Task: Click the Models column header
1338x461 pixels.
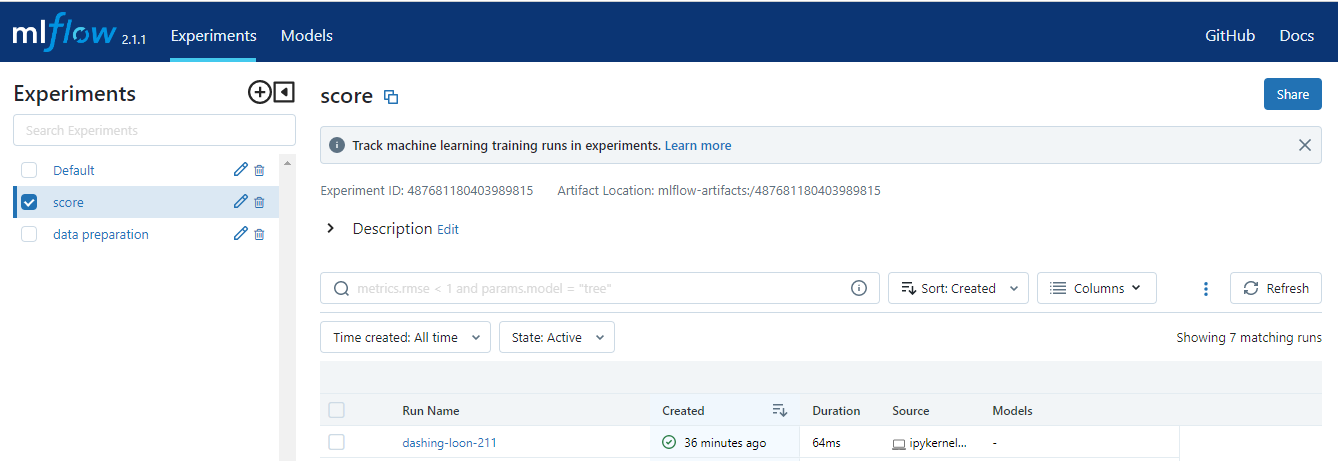Action: 1012,410
